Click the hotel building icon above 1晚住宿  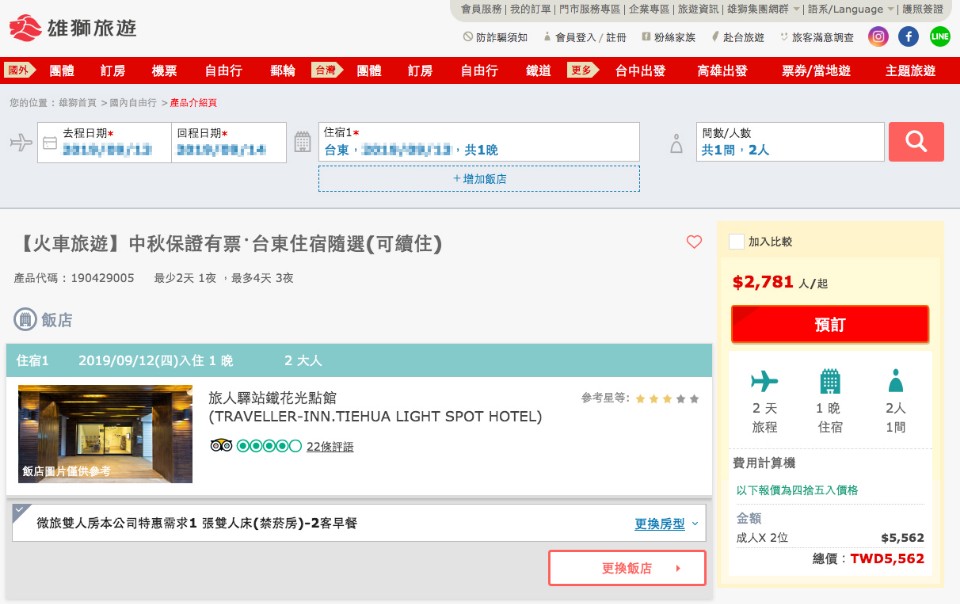[x=830, y=381]
